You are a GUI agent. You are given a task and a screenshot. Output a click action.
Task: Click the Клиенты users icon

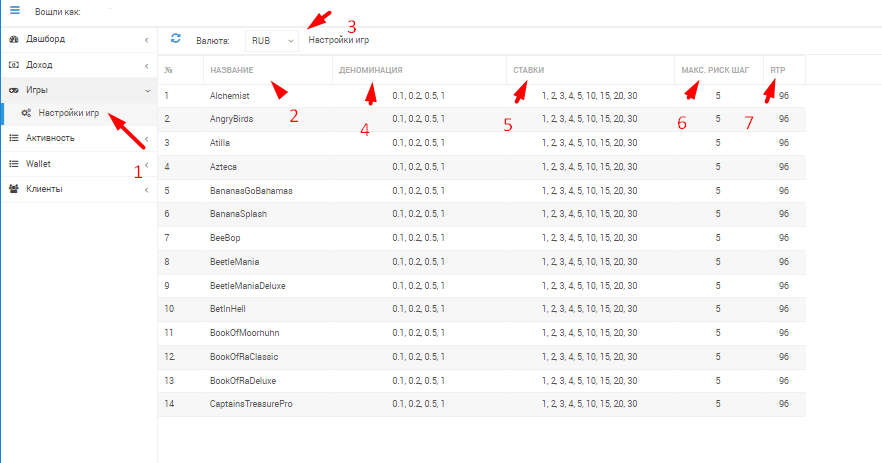(x=14, y=189)
